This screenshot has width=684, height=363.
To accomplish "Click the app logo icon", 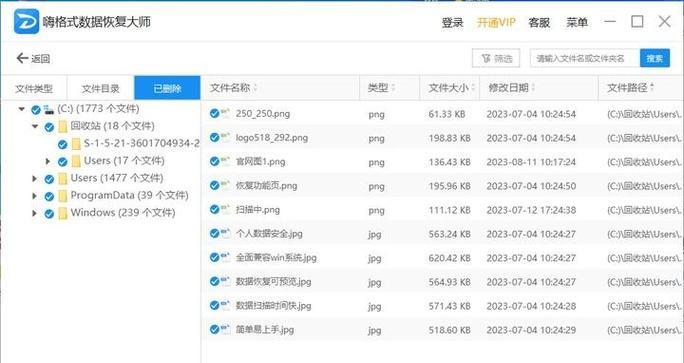I will [x=26, y=21].
